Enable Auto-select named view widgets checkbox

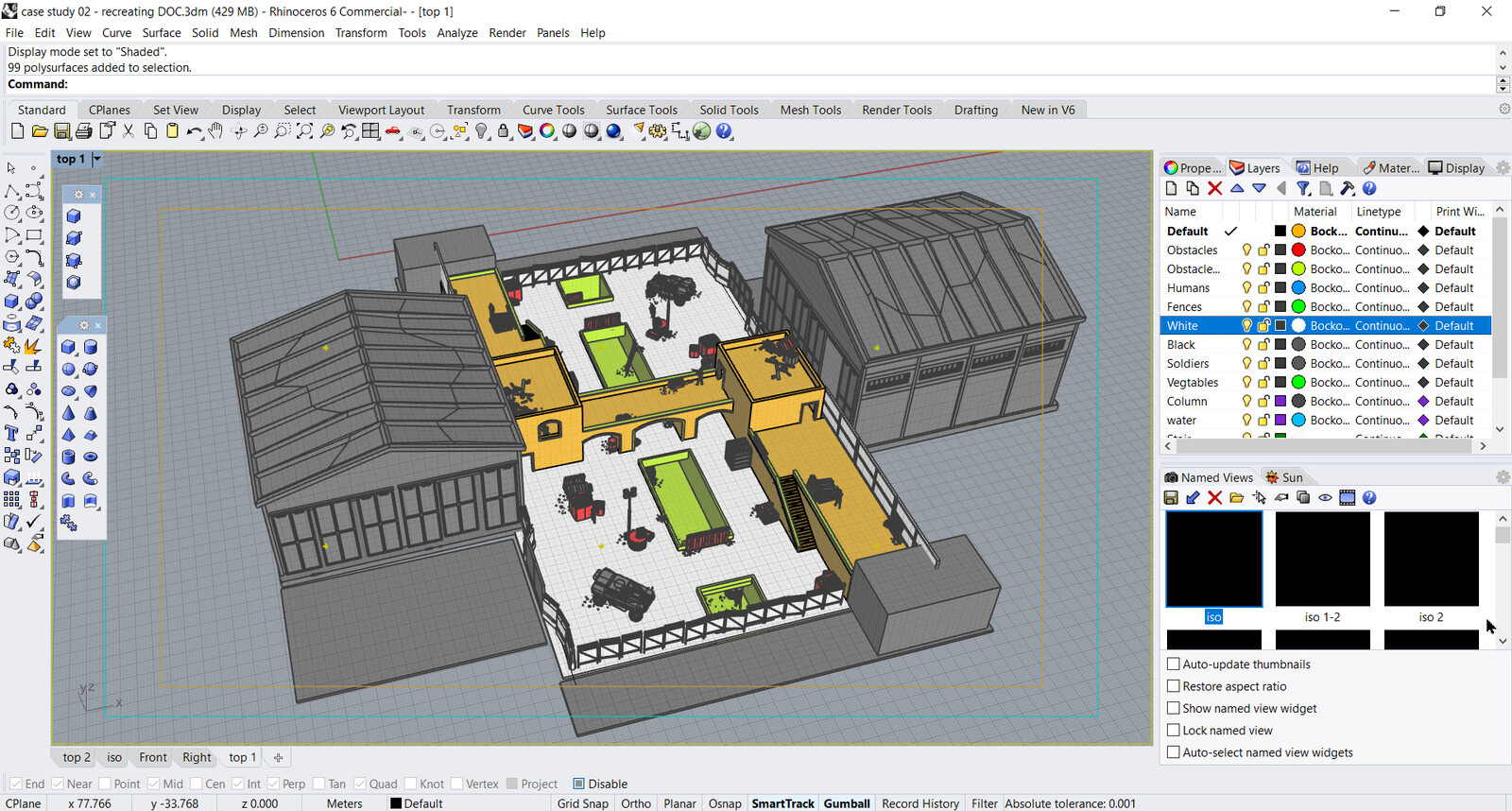[1174, 752]
